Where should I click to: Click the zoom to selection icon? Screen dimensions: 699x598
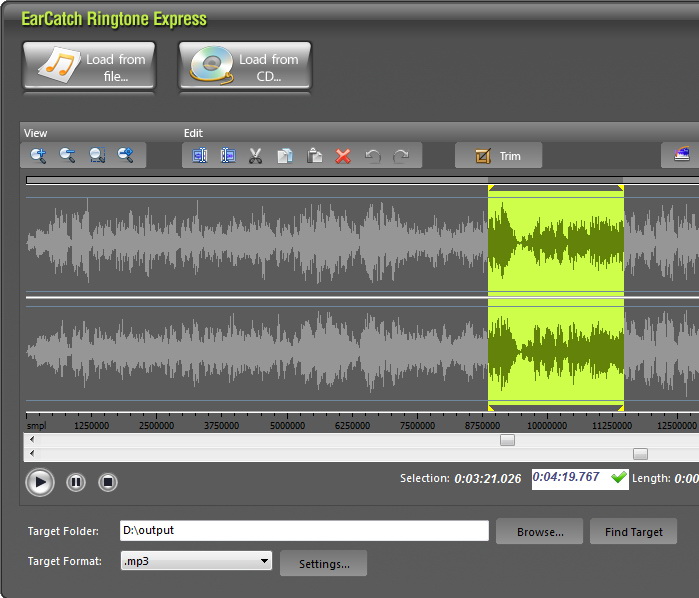[x=97, y=155]
